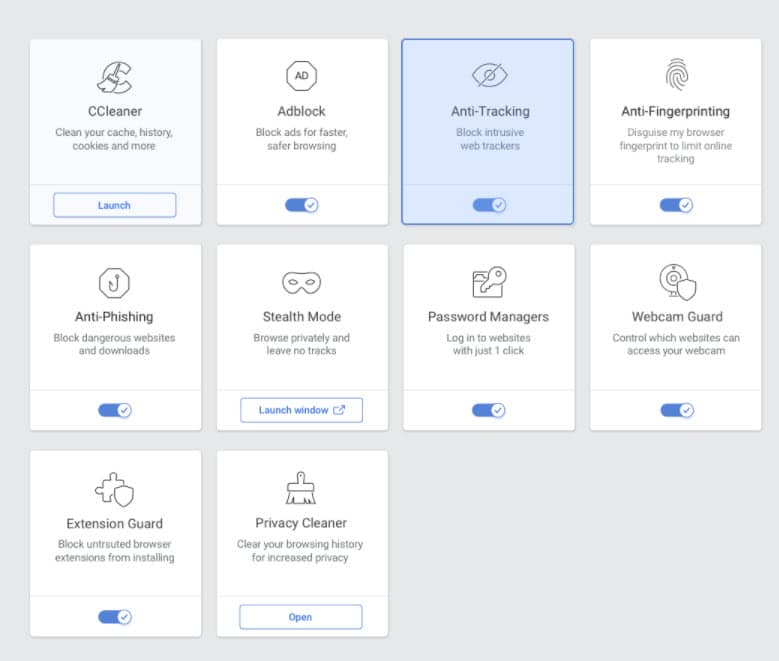The image size is (779, 661).
Task: Click 'Clean your cache, history, cookies and more'
Action: (x=114, y=139)
